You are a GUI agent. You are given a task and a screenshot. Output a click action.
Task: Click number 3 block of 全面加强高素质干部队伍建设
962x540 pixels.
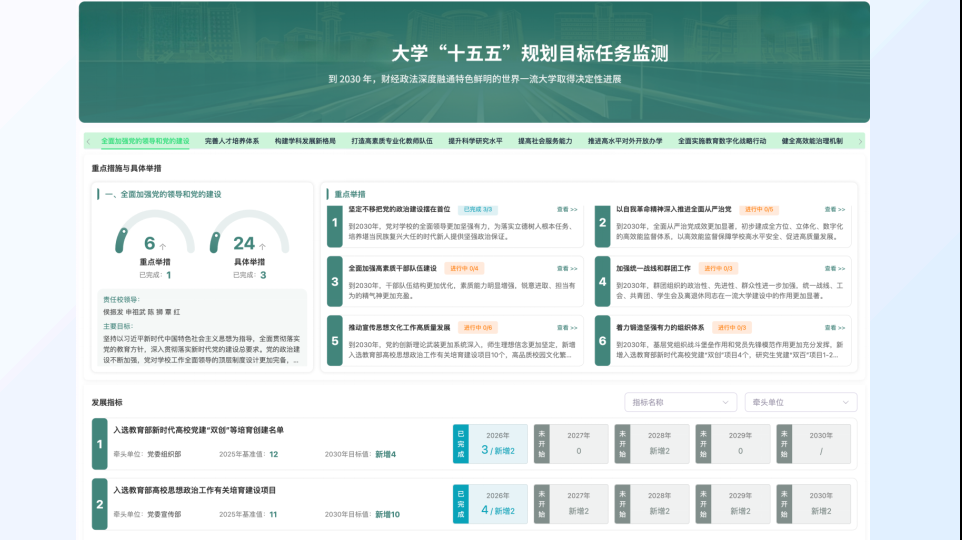tap(334, 282)
